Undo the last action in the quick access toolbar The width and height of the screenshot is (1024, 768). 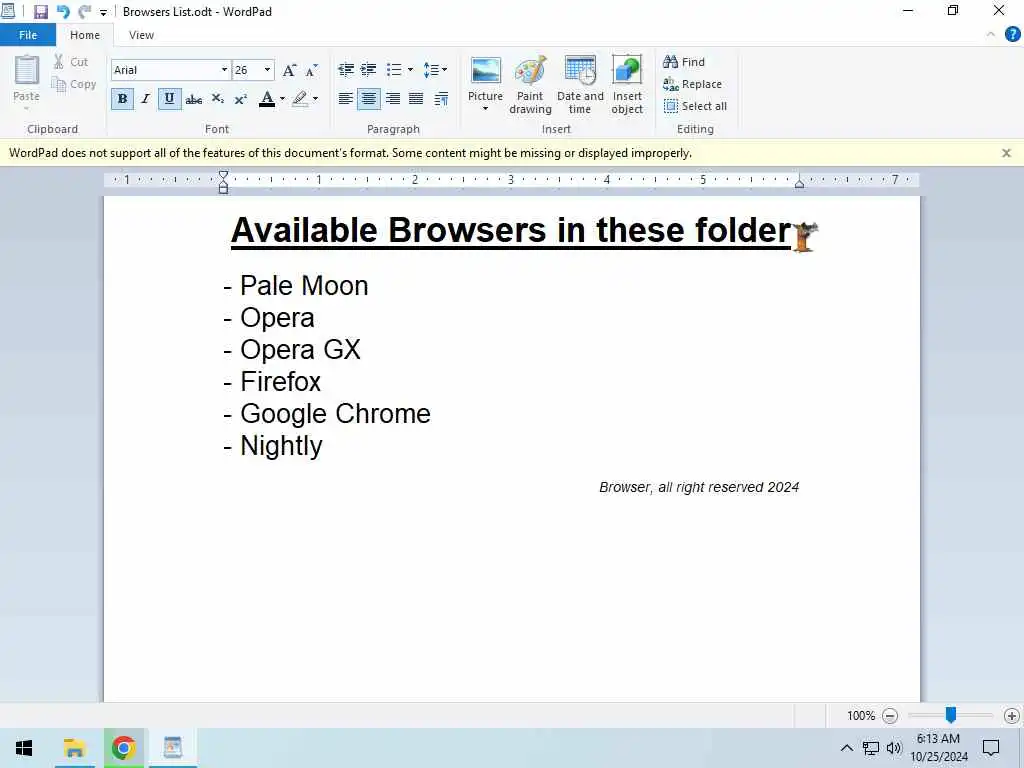(63, 12)
